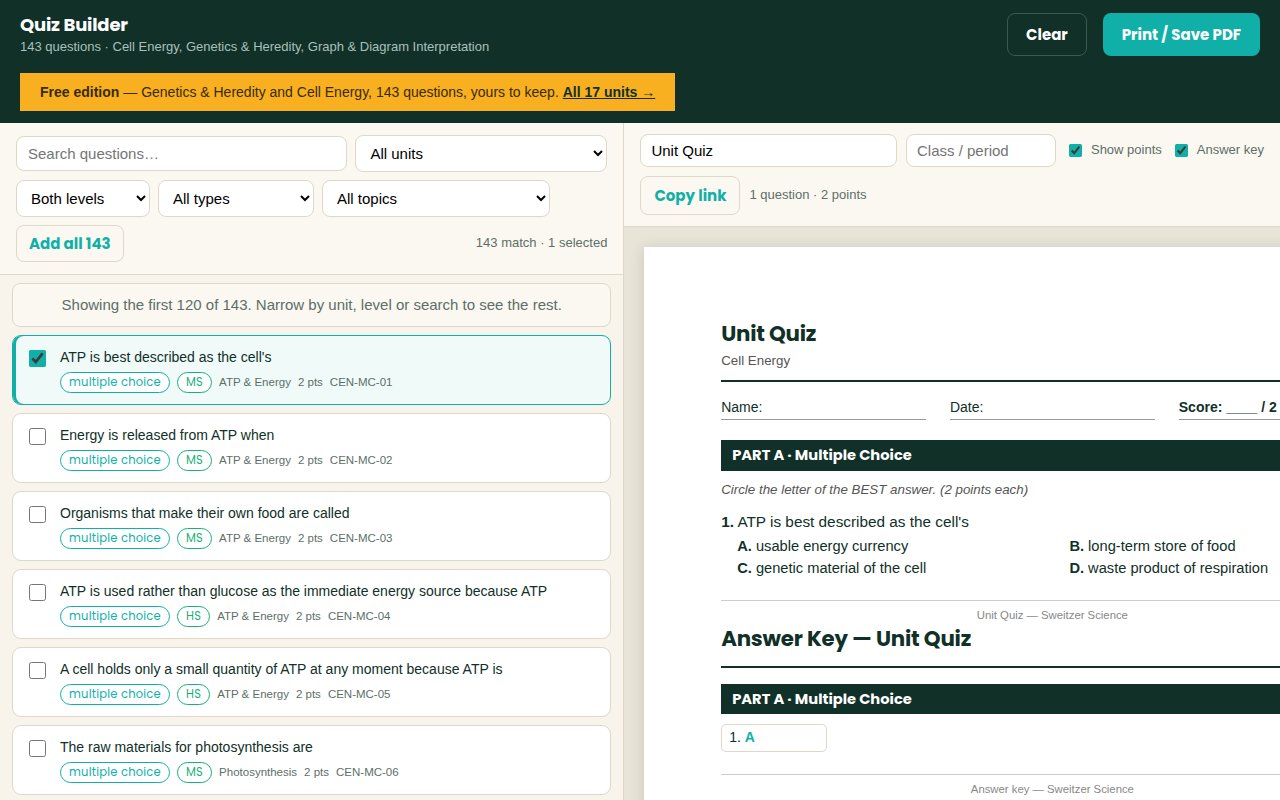Click the CEN-MC-03 question code
This screenshot has height=800, width=1280.
(x=361, y=538)
